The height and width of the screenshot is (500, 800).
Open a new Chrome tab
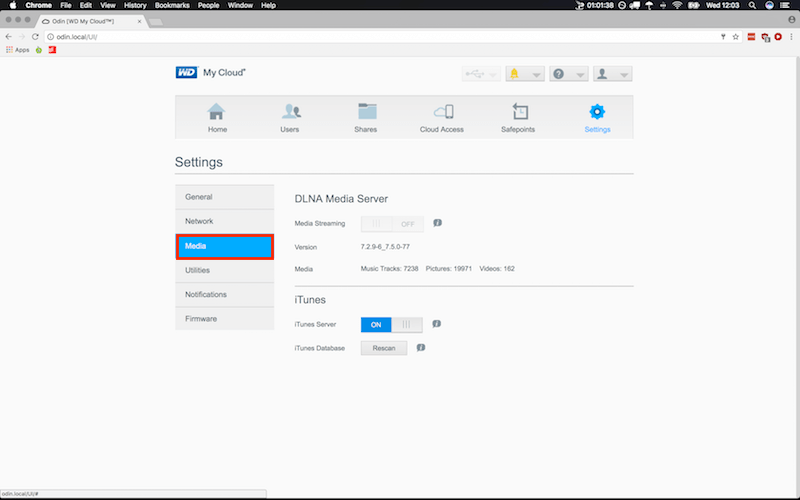pos(156,22)
